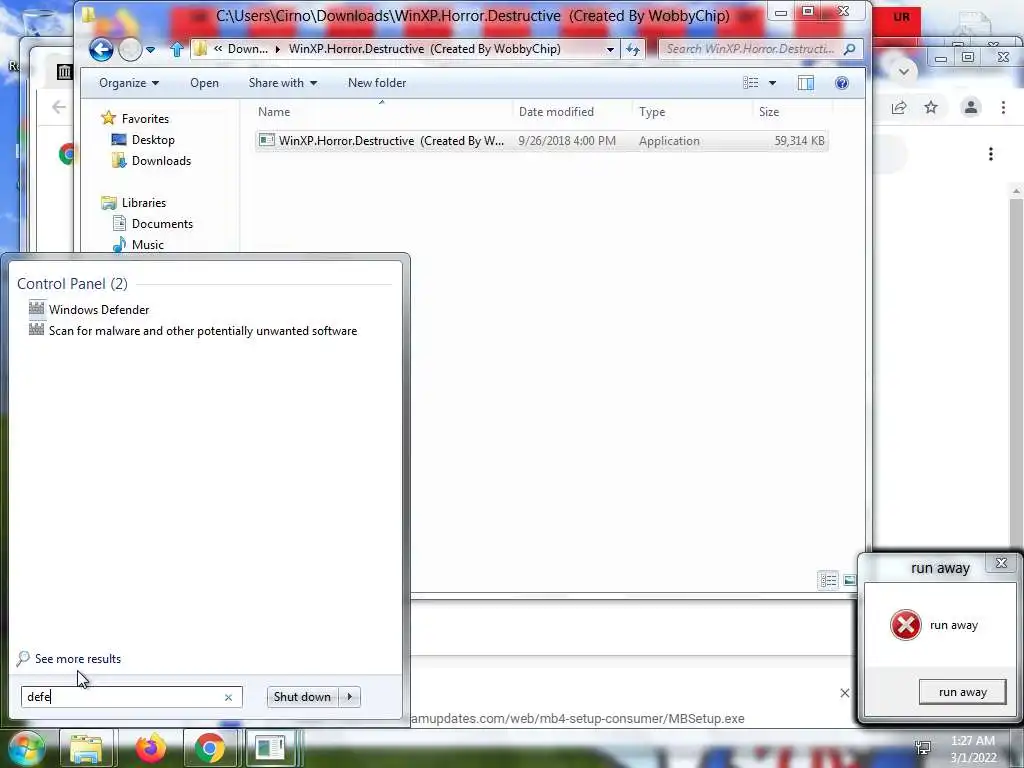1024x768 pixels.
Task: Open Explorer help
Action: coord(842,83)
